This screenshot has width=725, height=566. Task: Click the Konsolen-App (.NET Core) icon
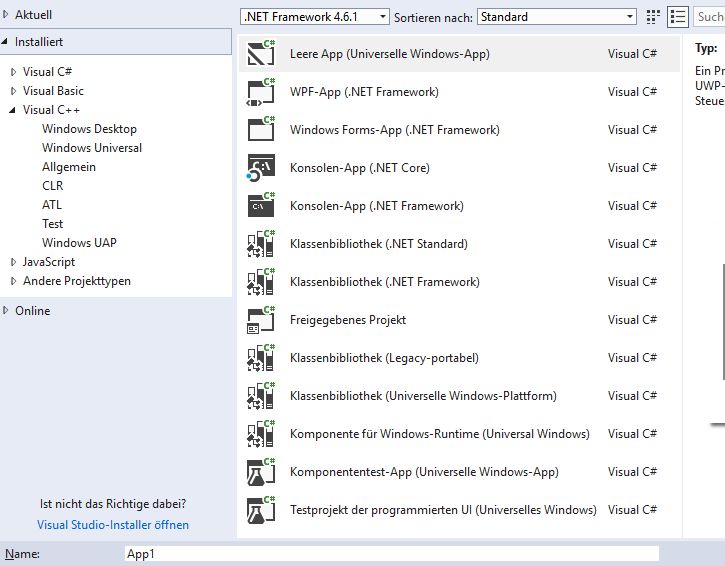[261, 167]
